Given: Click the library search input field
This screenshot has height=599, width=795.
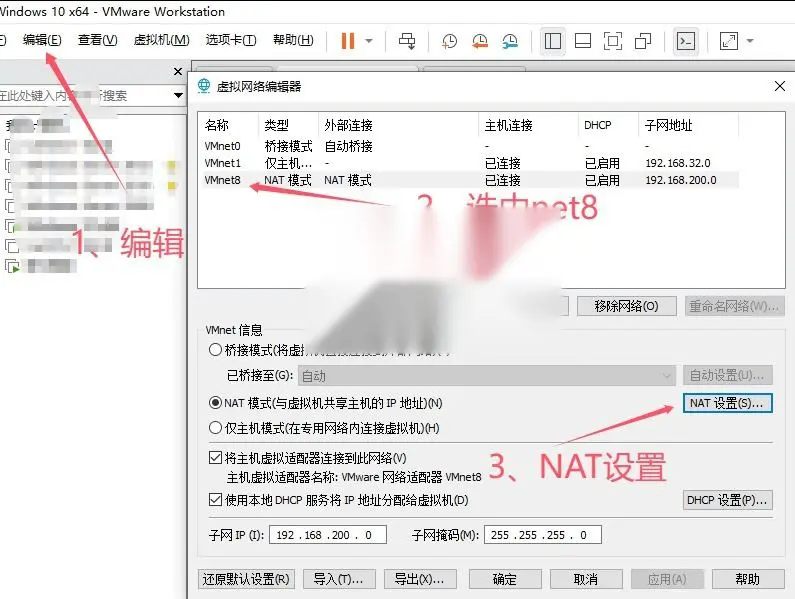Looking at the screenshot, I should click(x=84, y=95).
